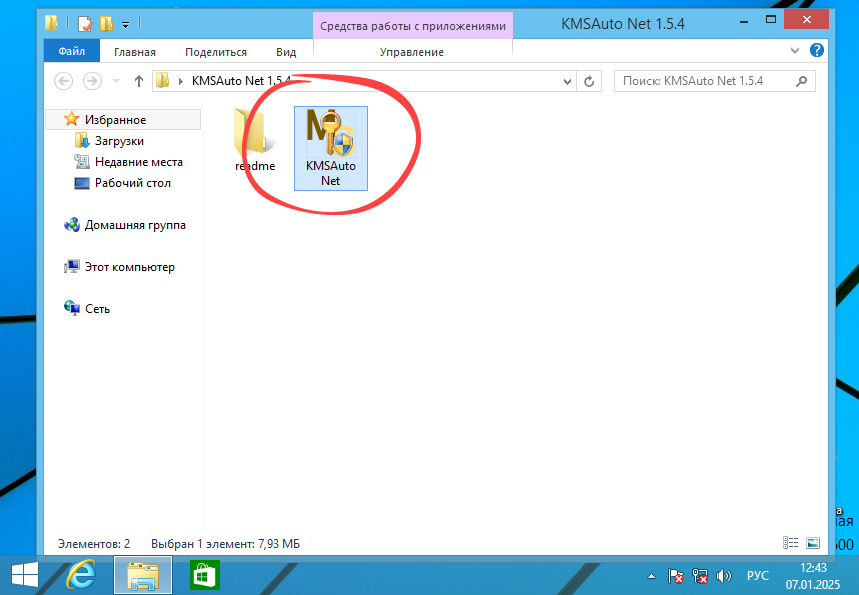Open Internet Explorer from the taskbar

pyautogui.click(x=80, y=576)
